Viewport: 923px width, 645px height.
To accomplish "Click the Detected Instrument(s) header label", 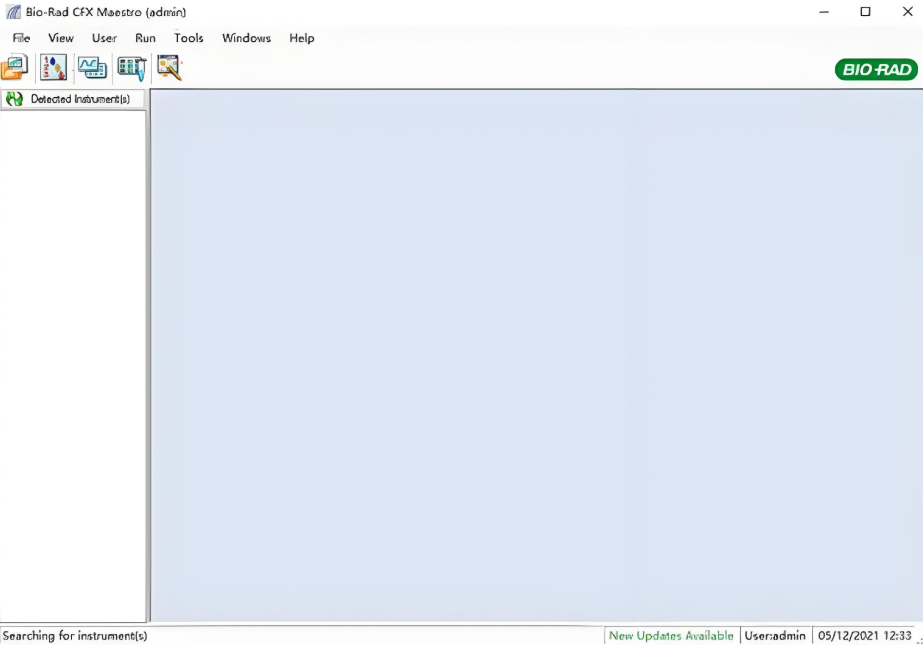I will pyautogui.click(x=80, y=99).
